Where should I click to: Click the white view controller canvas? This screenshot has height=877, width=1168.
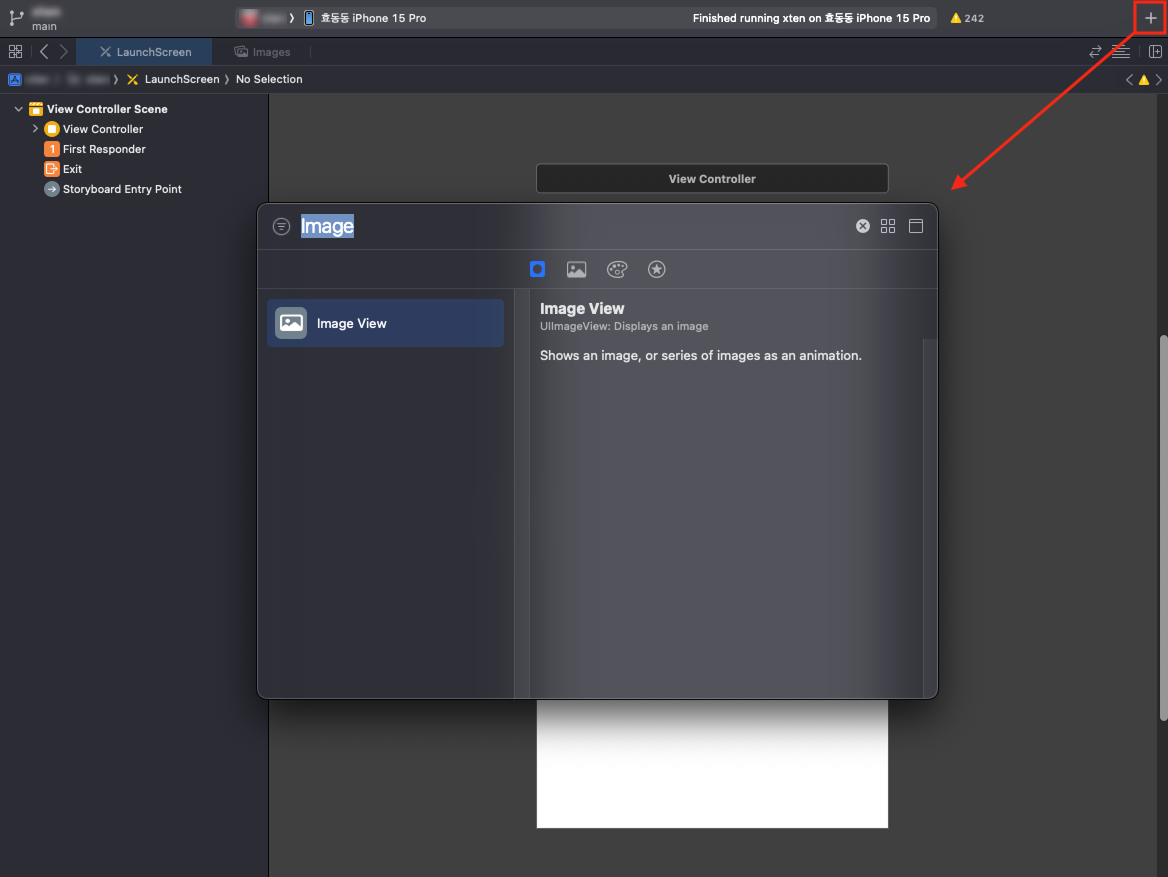(712, 764)
